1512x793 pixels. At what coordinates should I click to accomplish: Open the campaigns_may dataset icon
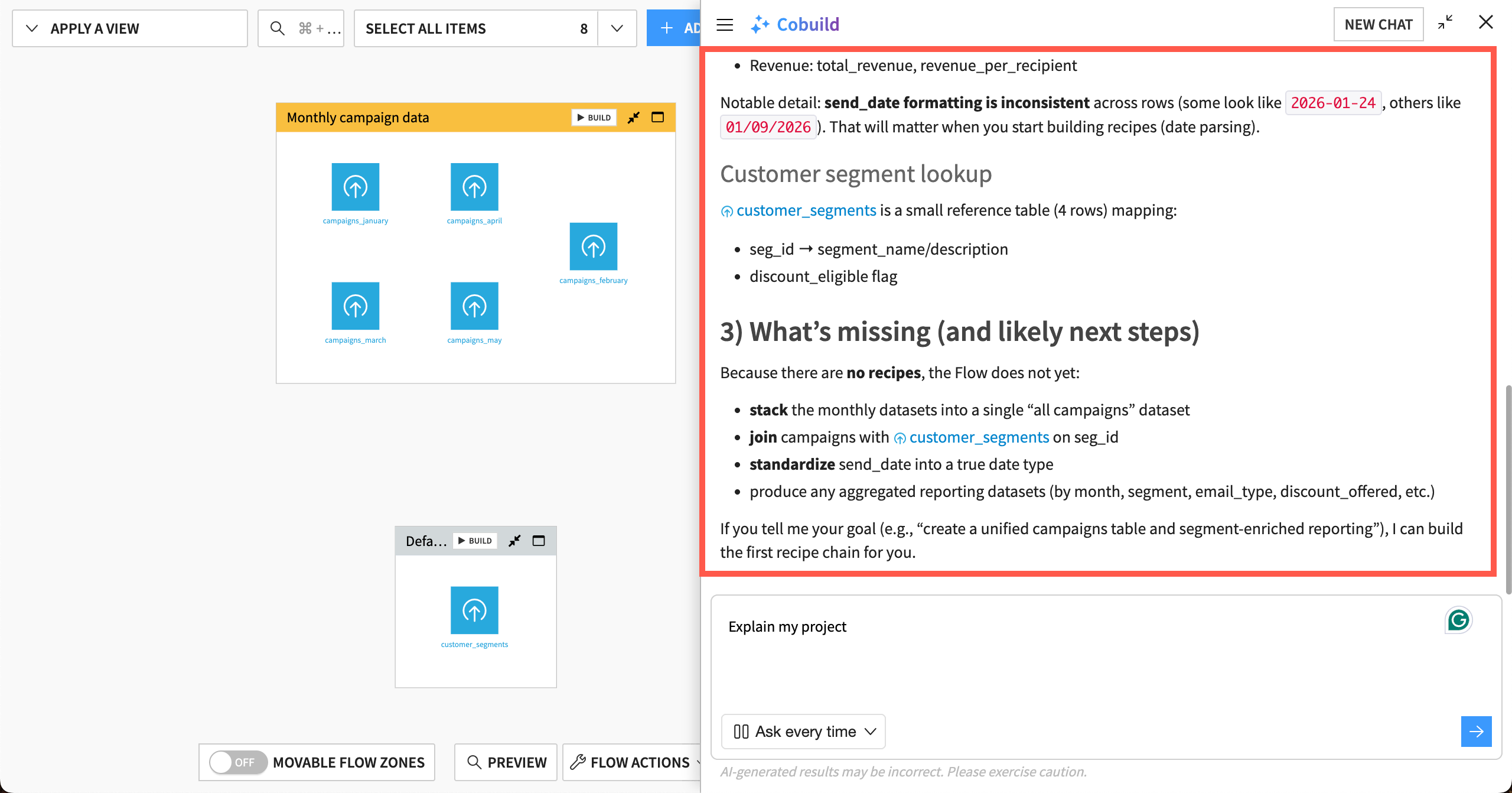474,305
